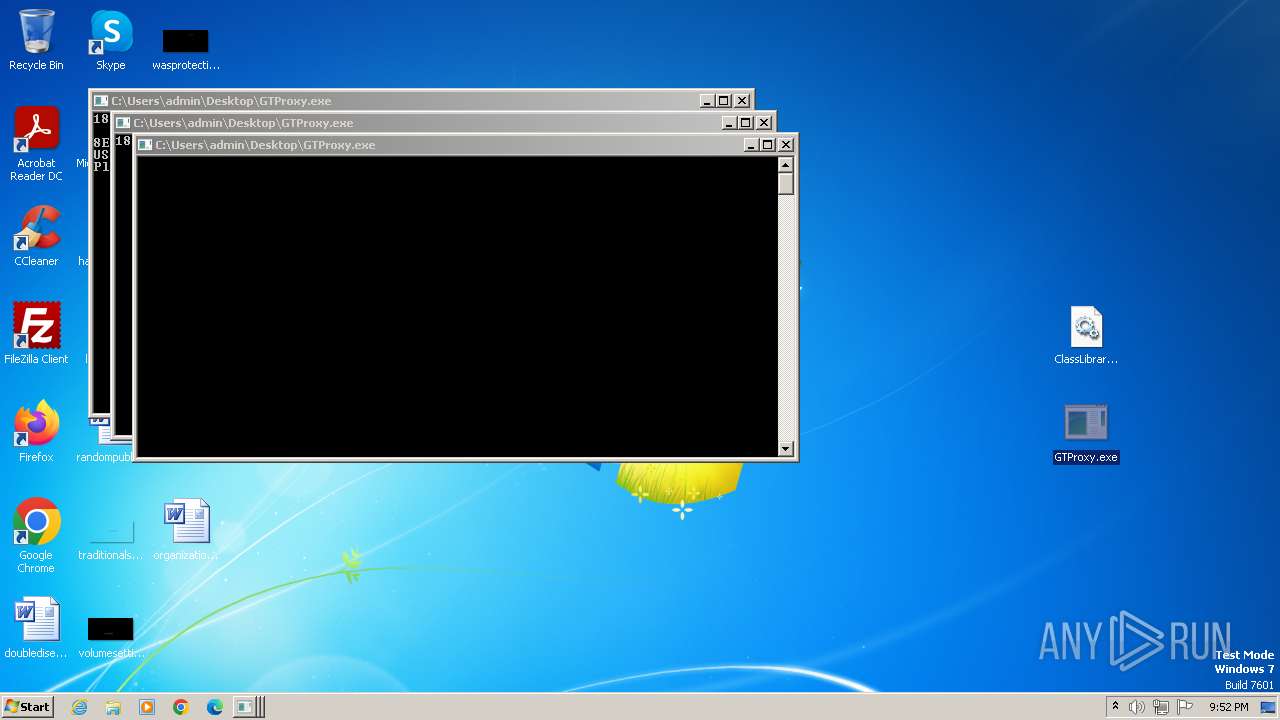Select the ClassLibrar... file icon
The width and height of the screenshot is (1280, 720).
point(1086,335)
